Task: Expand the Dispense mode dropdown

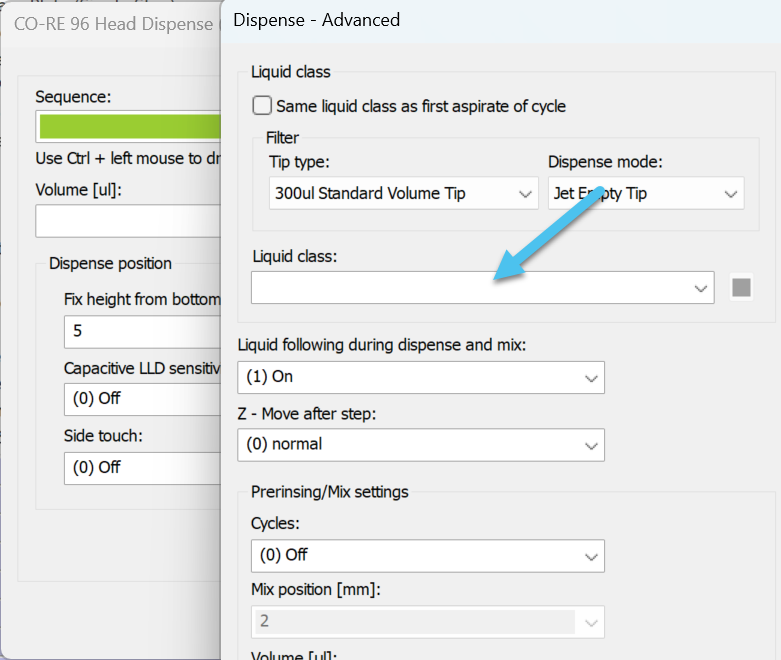Action: pos(645,194)
